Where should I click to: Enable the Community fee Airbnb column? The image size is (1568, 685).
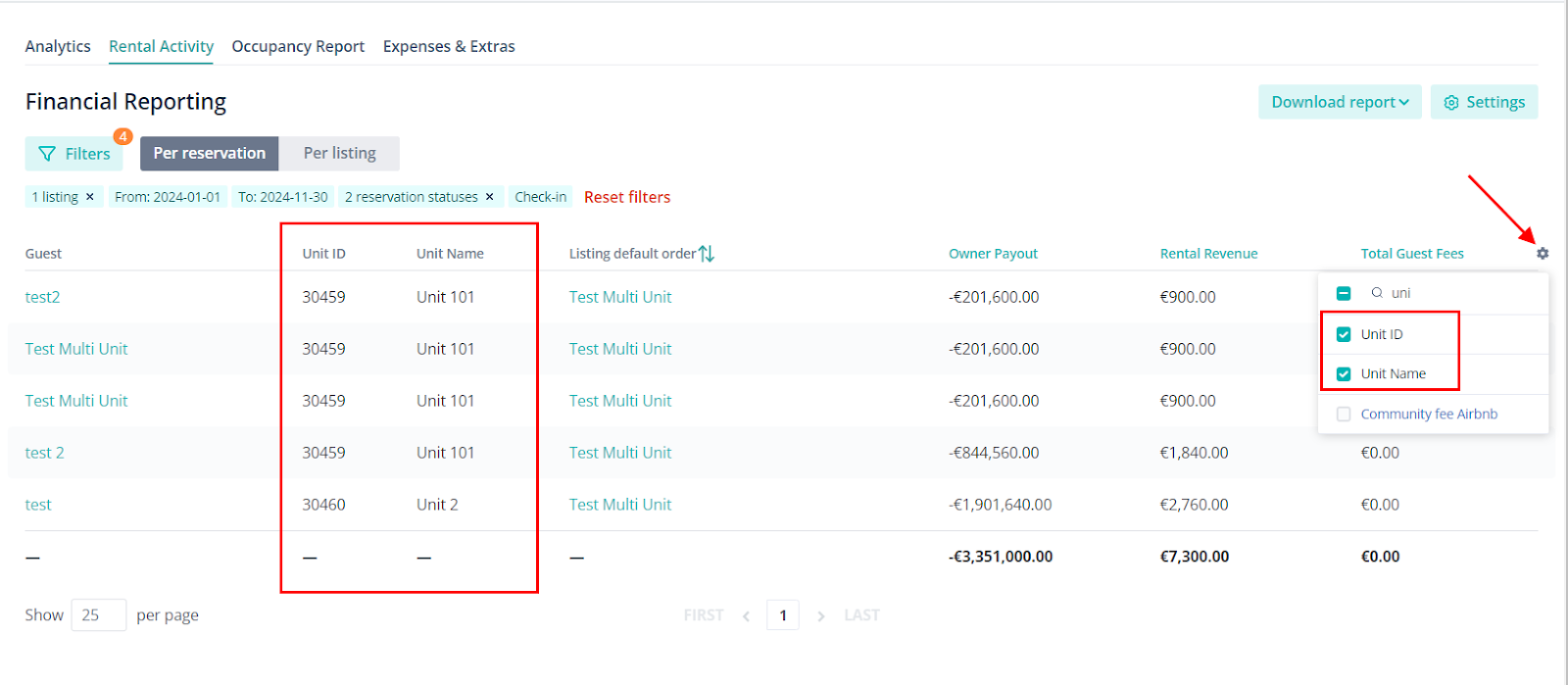tap(1344, 415)
